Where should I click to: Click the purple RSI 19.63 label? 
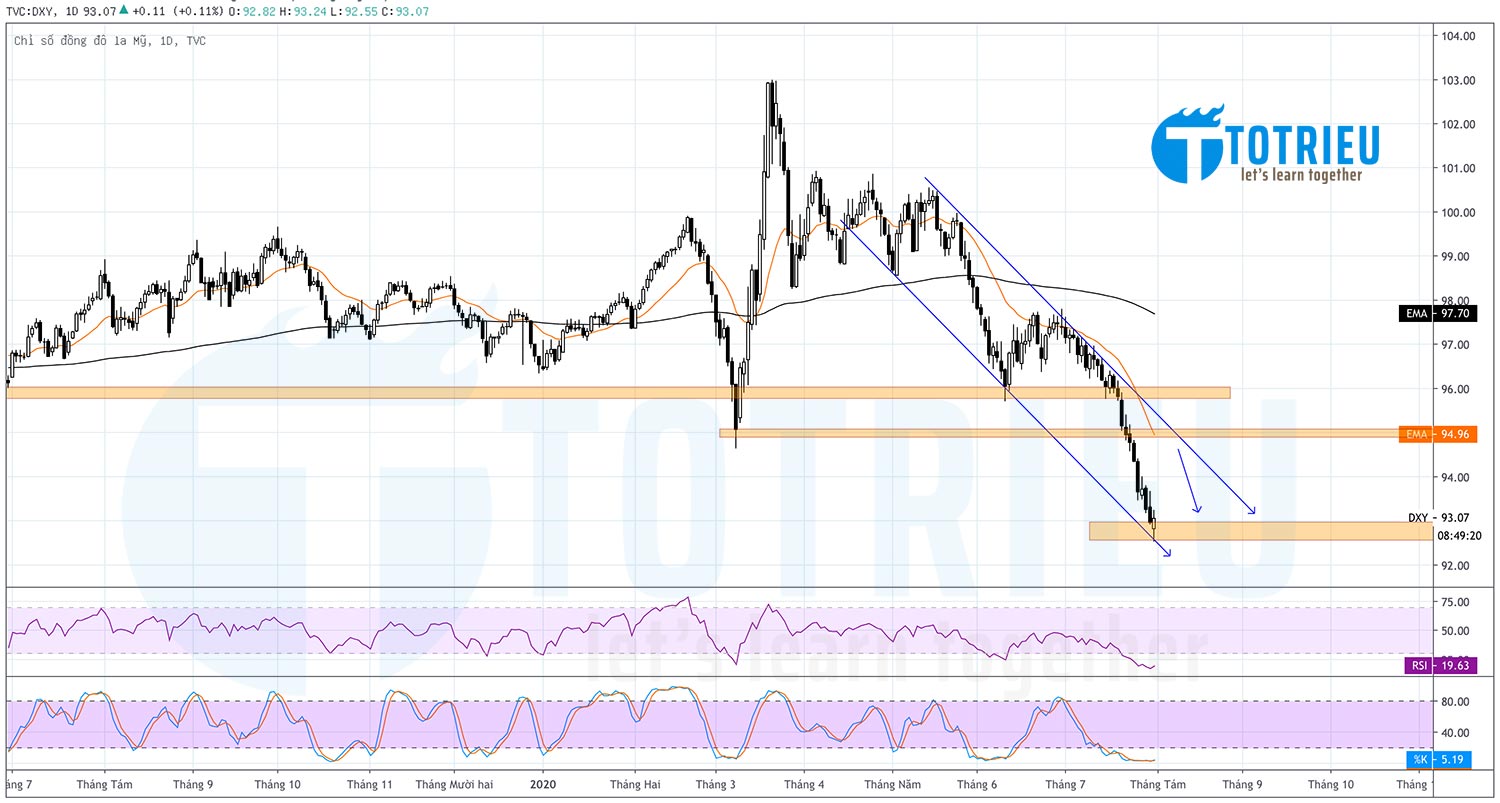tap(1442, 665)
